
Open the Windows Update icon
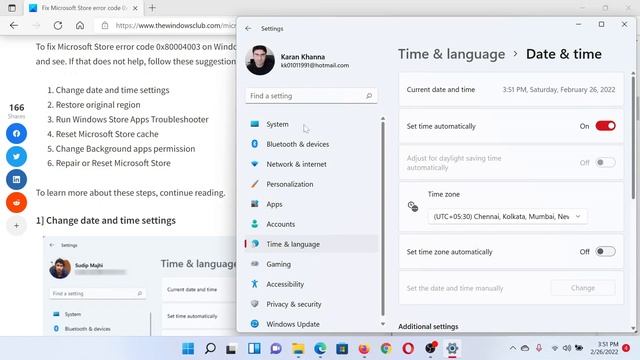[x=255, y=324]
